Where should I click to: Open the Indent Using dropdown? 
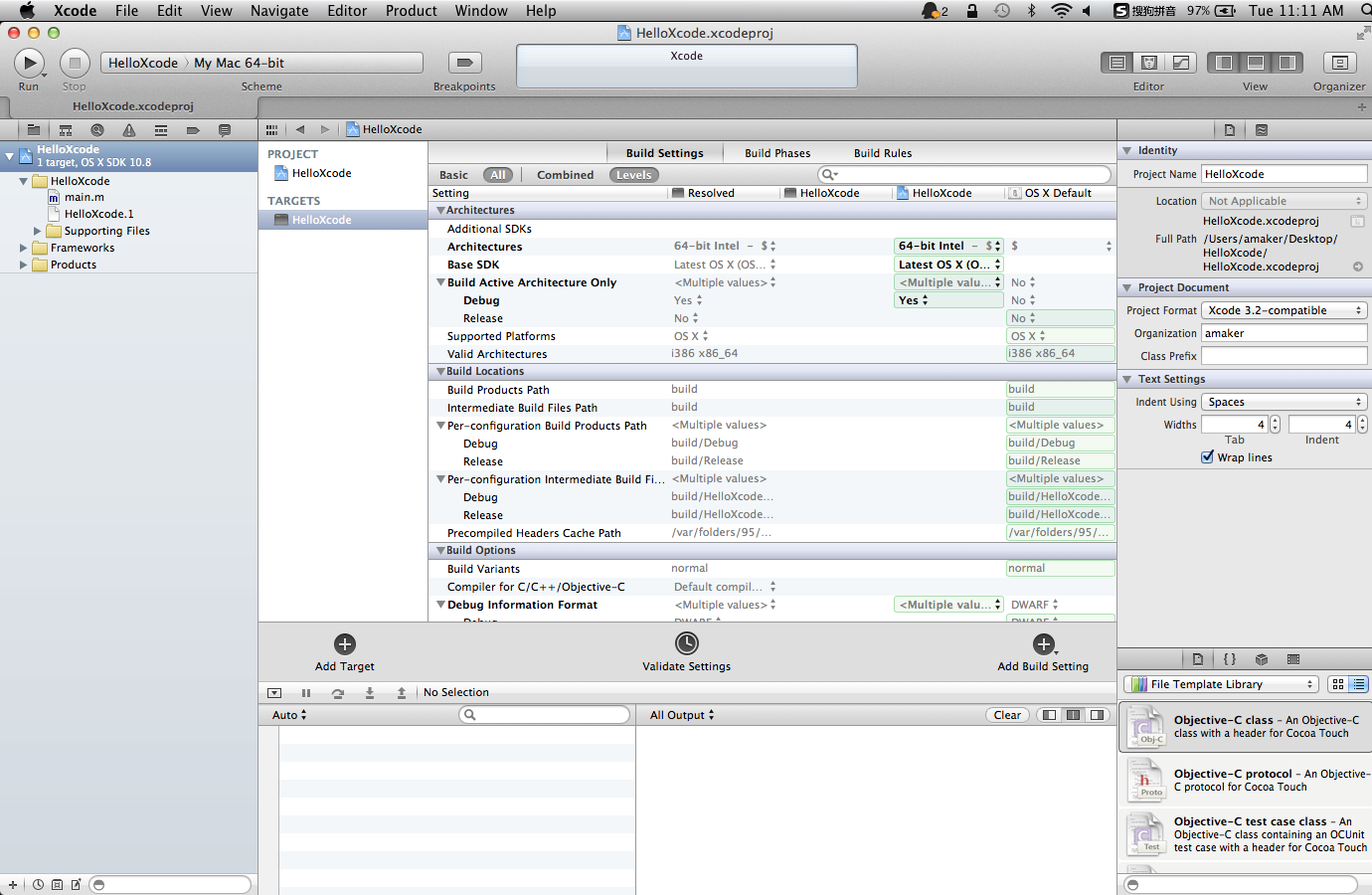point(1285,402)
